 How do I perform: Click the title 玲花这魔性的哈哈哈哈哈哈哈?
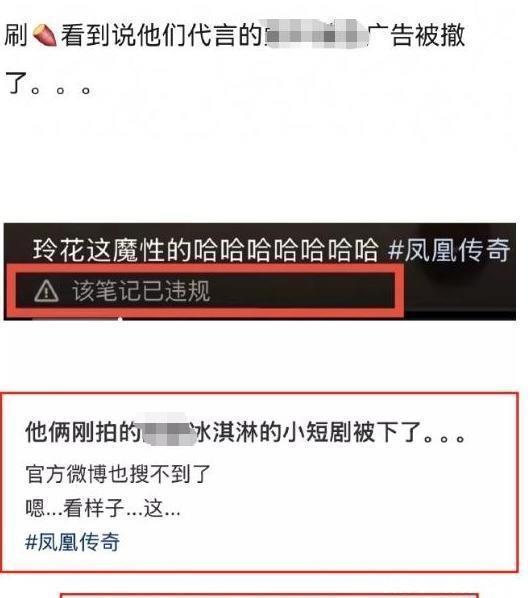pyautogui.click(x=206, y=250)
